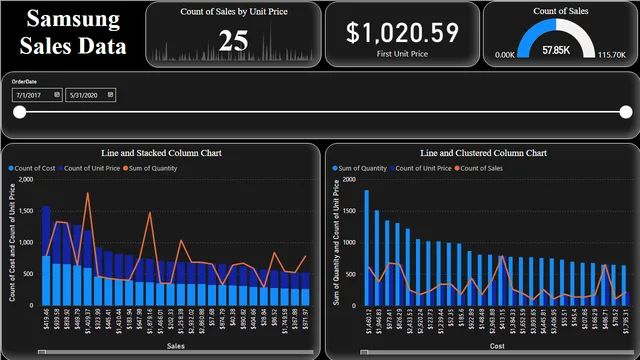Click the OrderDate slider track
This screenshot has width=640, height=360.
click(x=322, y=112)
